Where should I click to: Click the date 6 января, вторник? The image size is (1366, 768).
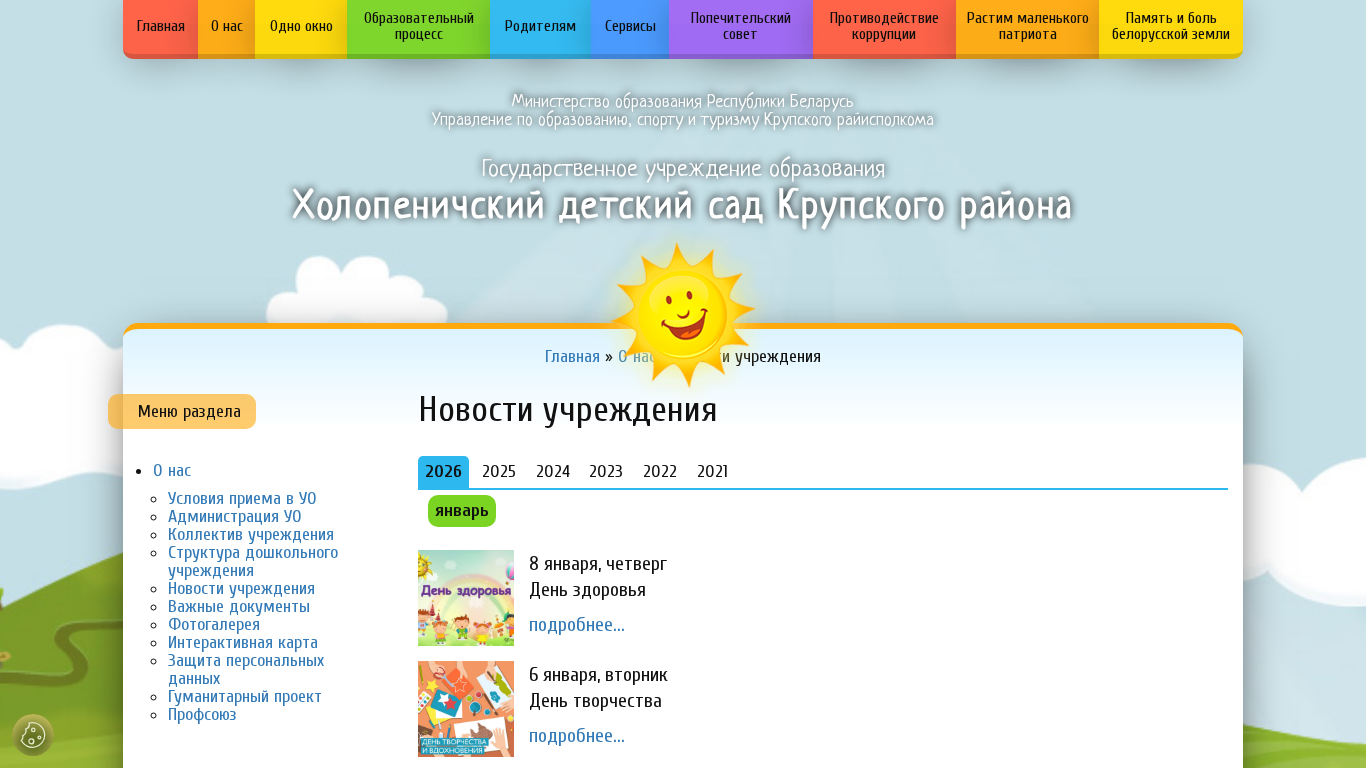598,675
